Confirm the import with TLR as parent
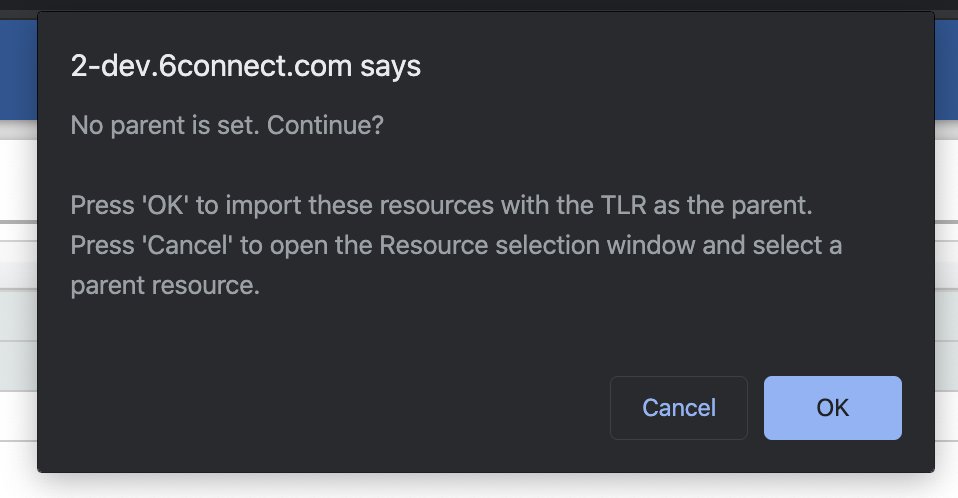Image resolution: width=958 pixels, height=498 pixels. pyautogui.click(x=832, y=408)
